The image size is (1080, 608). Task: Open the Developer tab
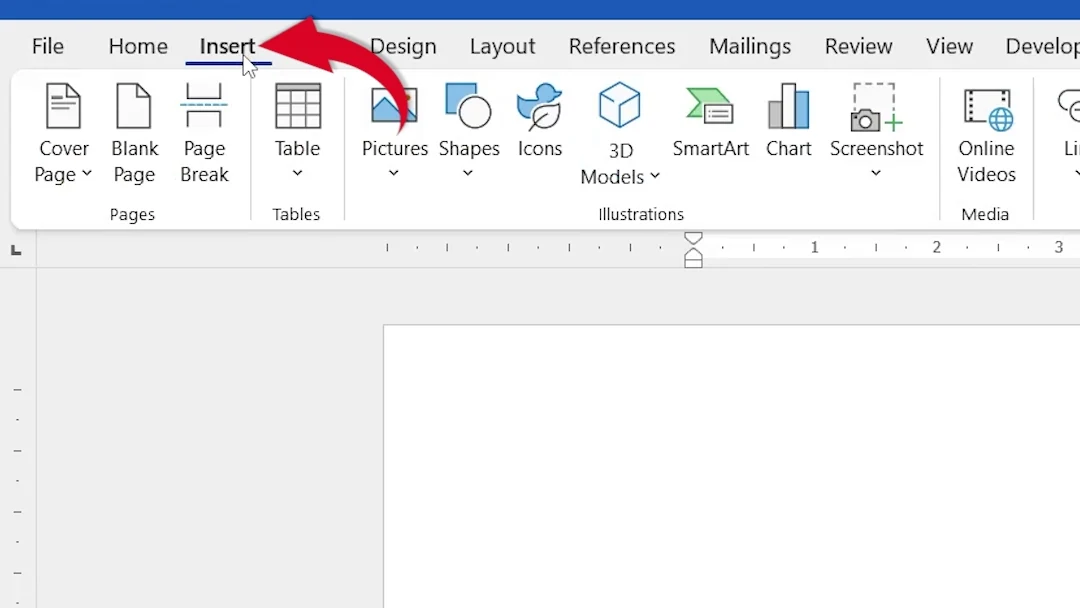click(1041, 46)
